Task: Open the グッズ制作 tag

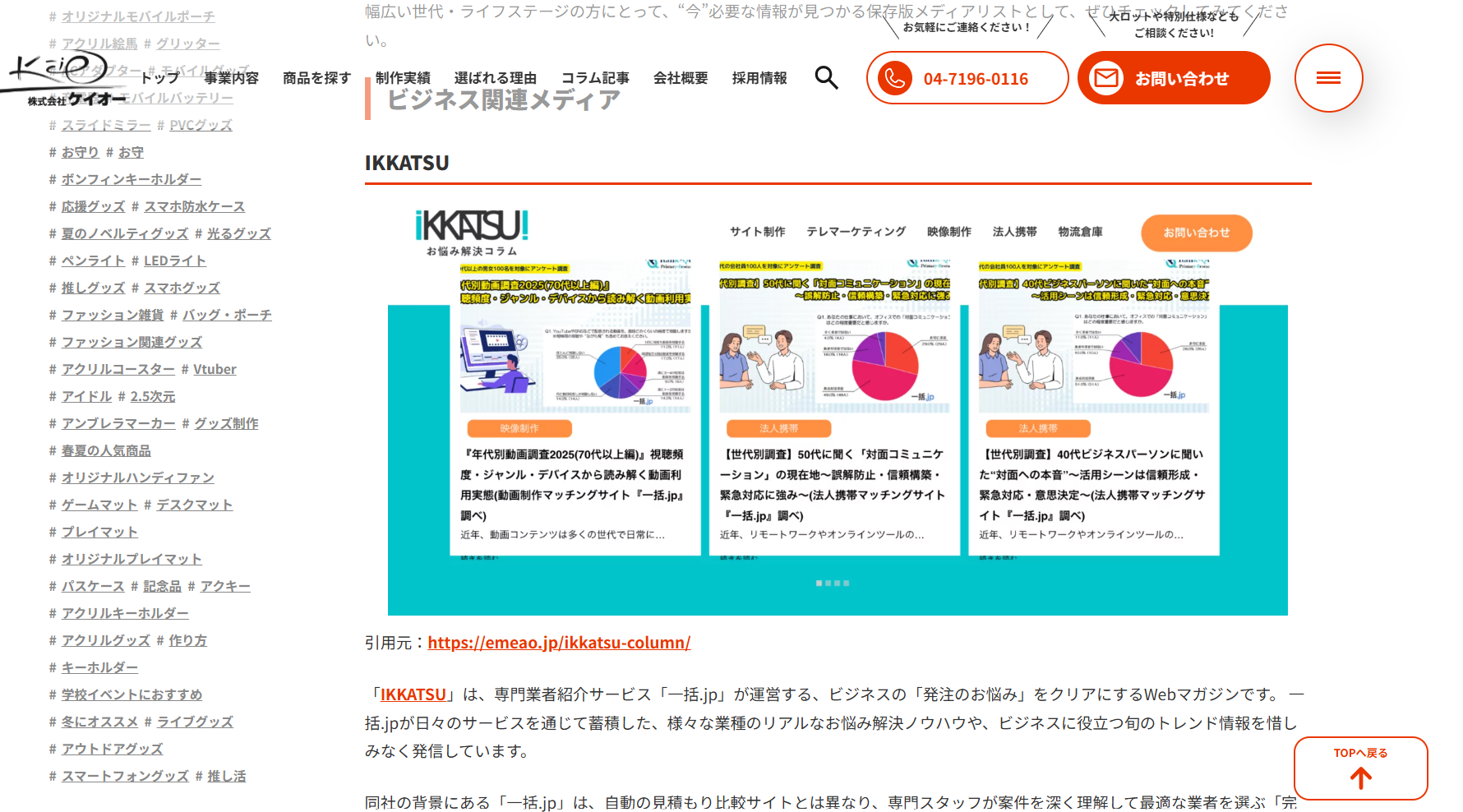Action: [226, 423]
